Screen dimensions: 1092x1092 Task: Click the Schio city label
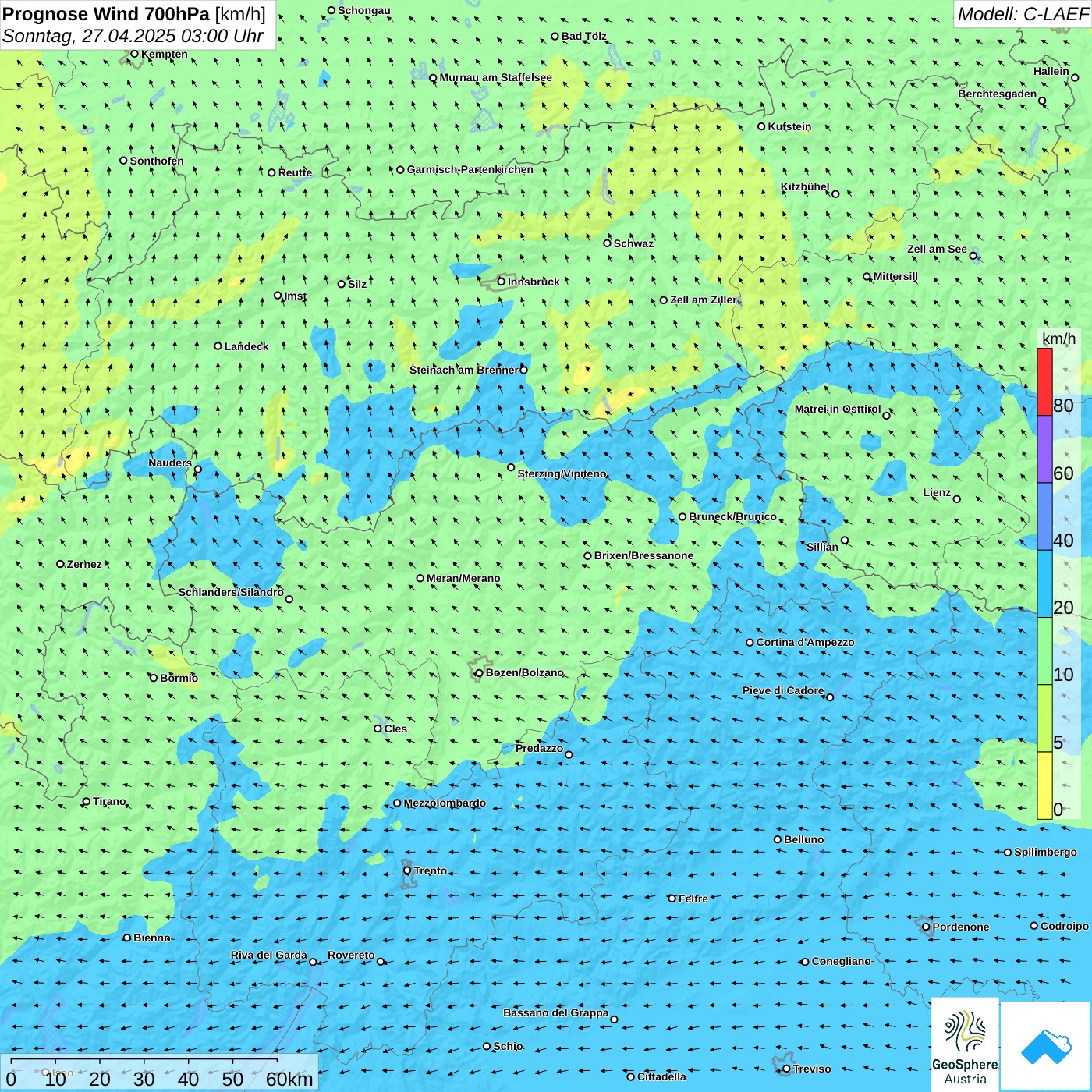pyautogui.click(x=508, y=1046)
